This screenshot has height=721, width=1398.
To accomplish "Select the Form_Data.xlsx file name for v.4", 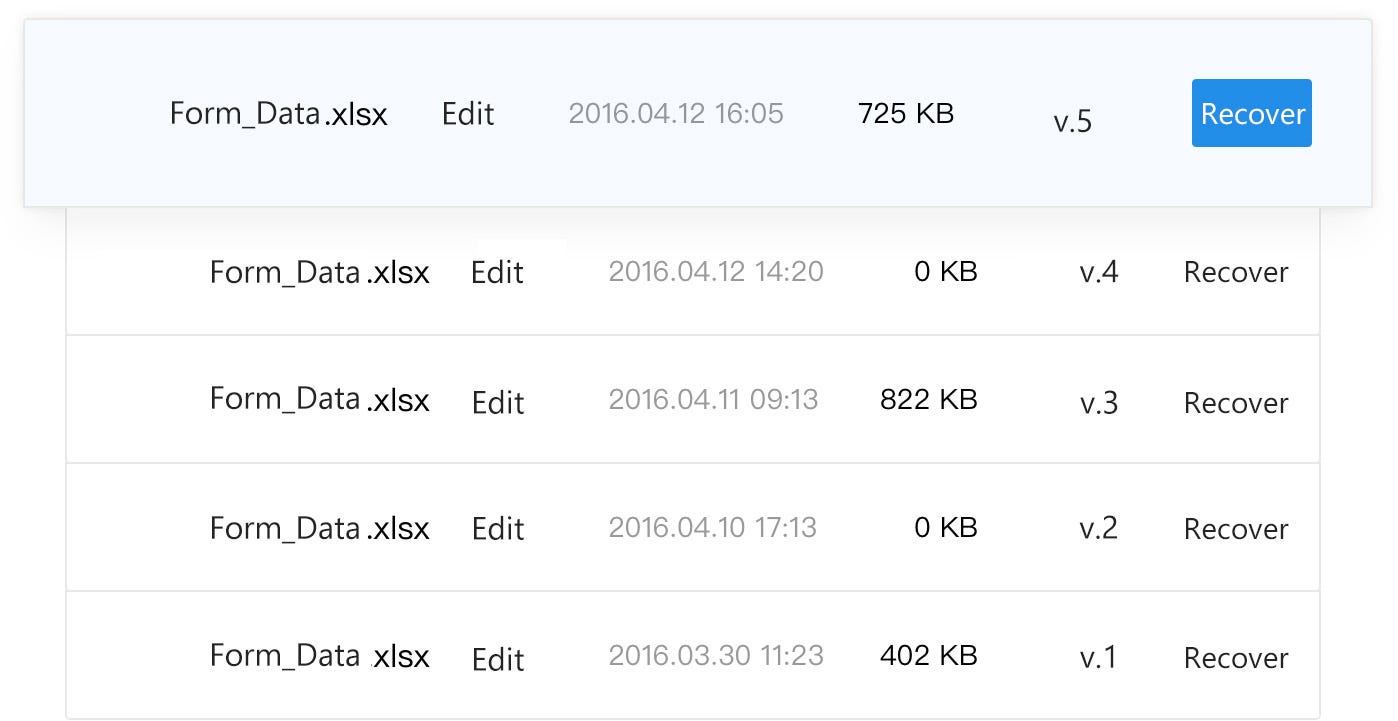I will click(319, 272).
